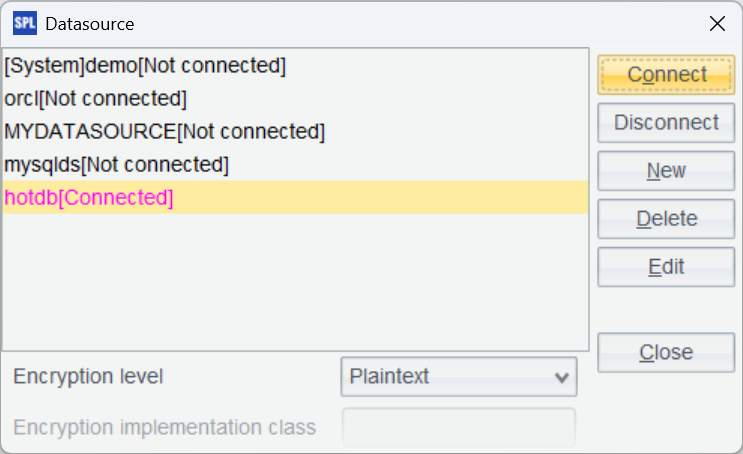Select the orcl datasource in the list
The image size is (743, 454).
pos(96,99)
